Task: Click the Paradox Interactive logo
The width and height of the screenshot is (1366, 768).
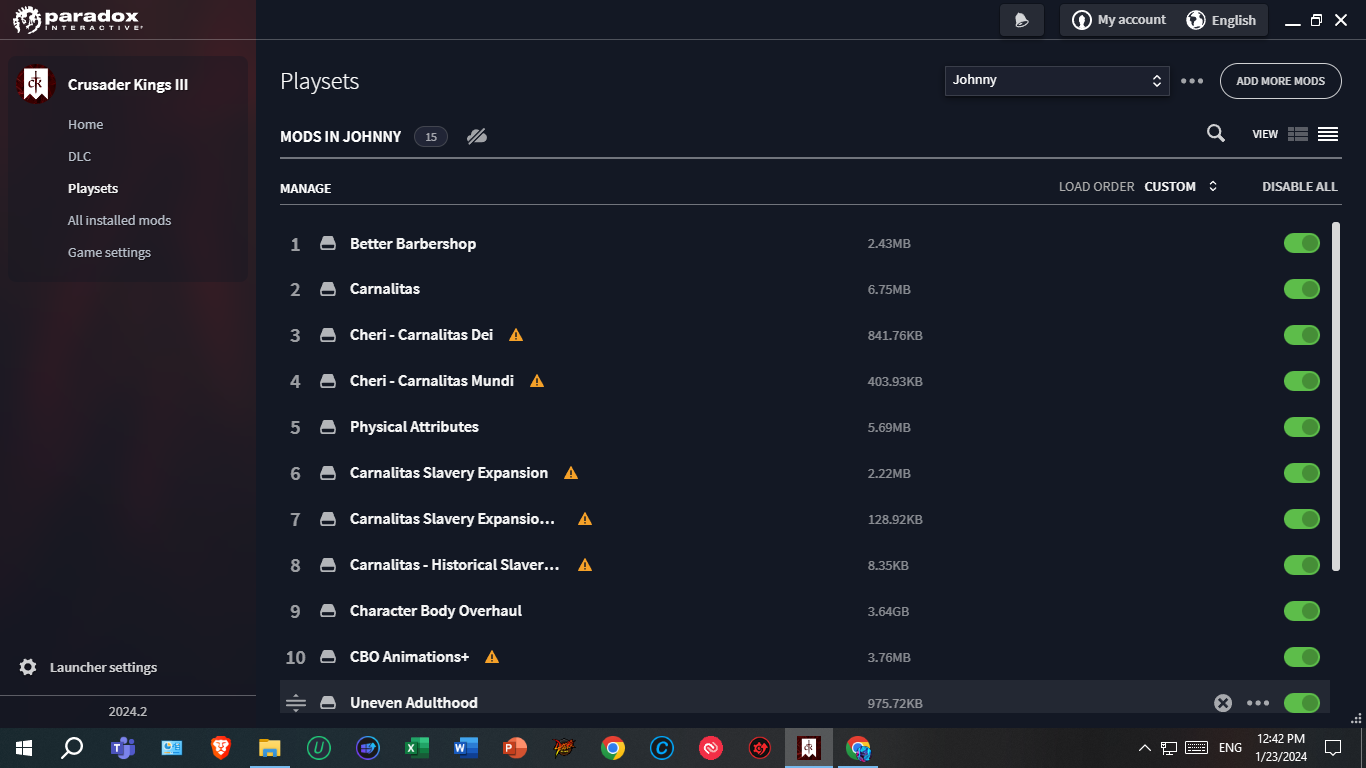Action: coord(77,19)
